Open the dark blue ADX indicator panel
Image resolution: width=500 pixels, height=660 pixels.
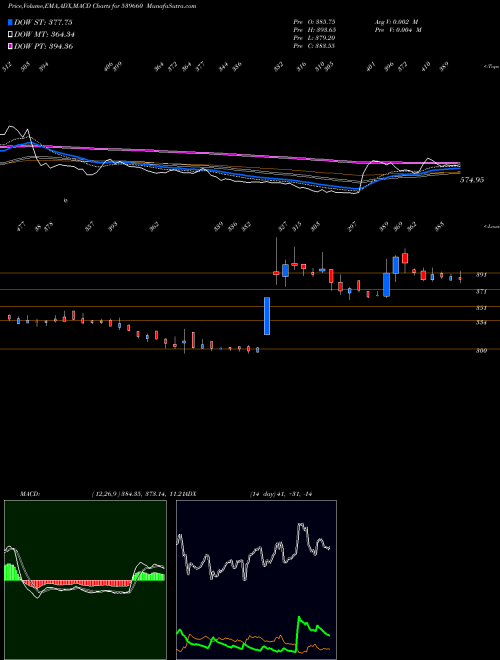[x=256, y=580]
